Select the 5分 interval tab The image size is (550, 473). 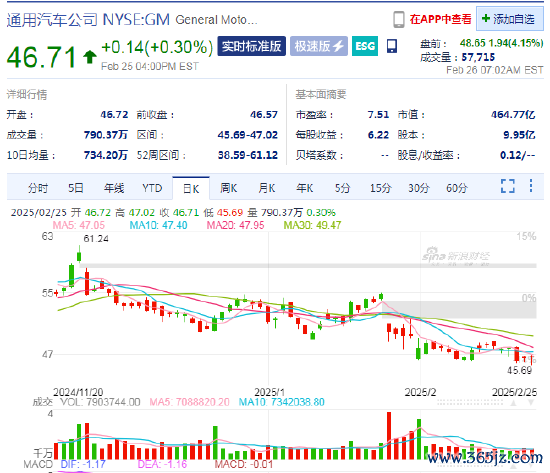[342, 188]
